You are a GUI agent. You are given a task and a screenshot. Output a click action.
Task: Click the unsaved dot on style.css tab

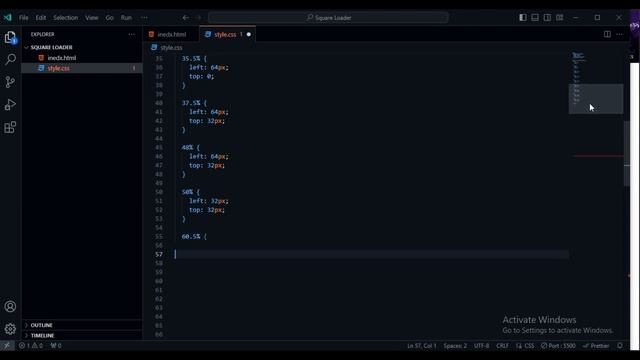point(249,34)
